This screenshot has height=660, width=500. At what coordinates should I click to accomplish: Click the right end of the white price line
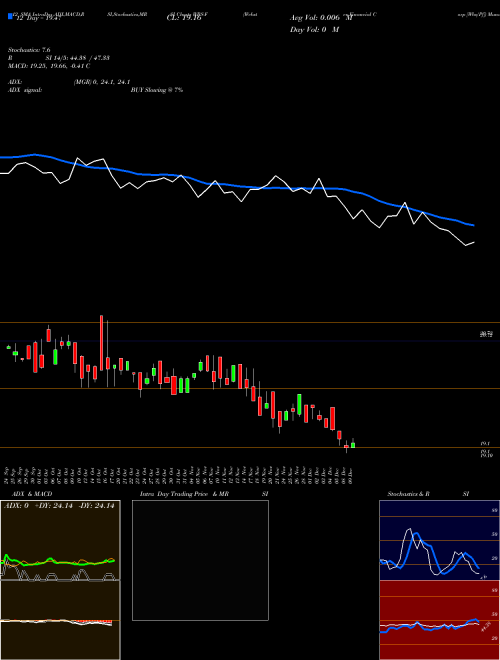tap(474, 242)
